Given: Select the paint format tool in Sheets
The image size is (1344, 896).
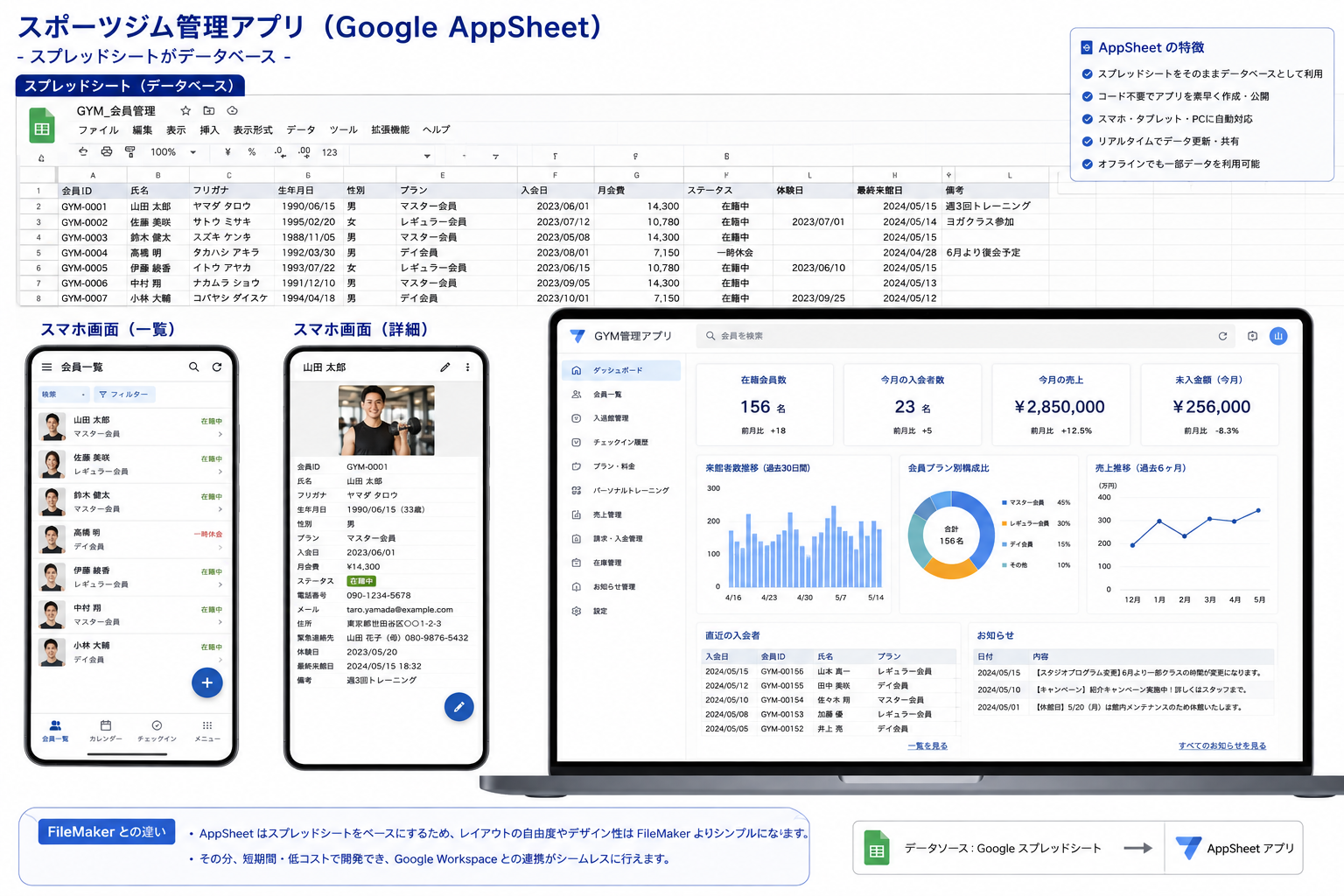Looking at the screenshot, I should [130, 151].
